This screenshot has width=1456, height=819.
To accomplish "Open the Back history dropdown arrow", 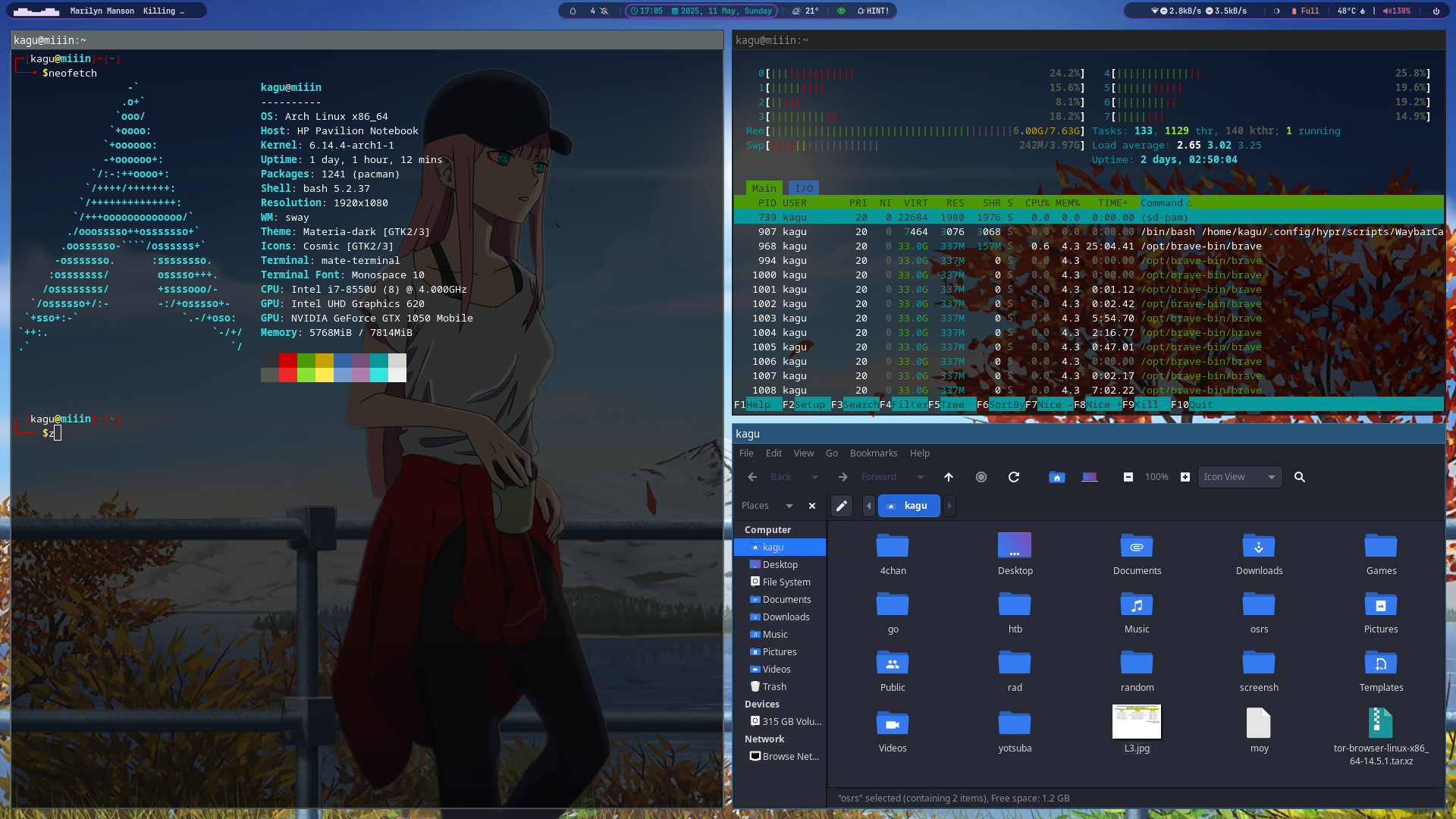I will 815,477.
